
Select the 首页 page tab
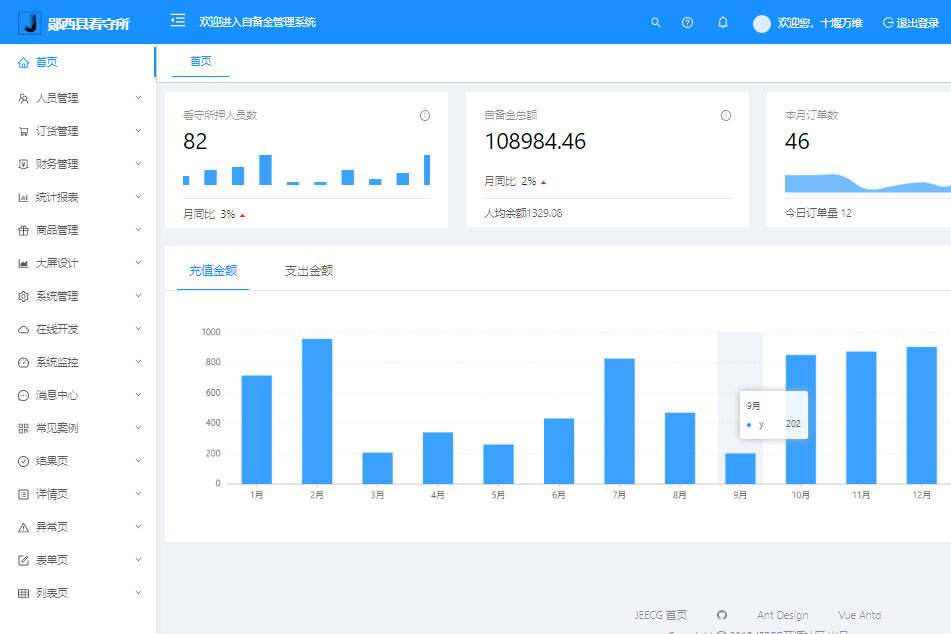coord(201,61)
